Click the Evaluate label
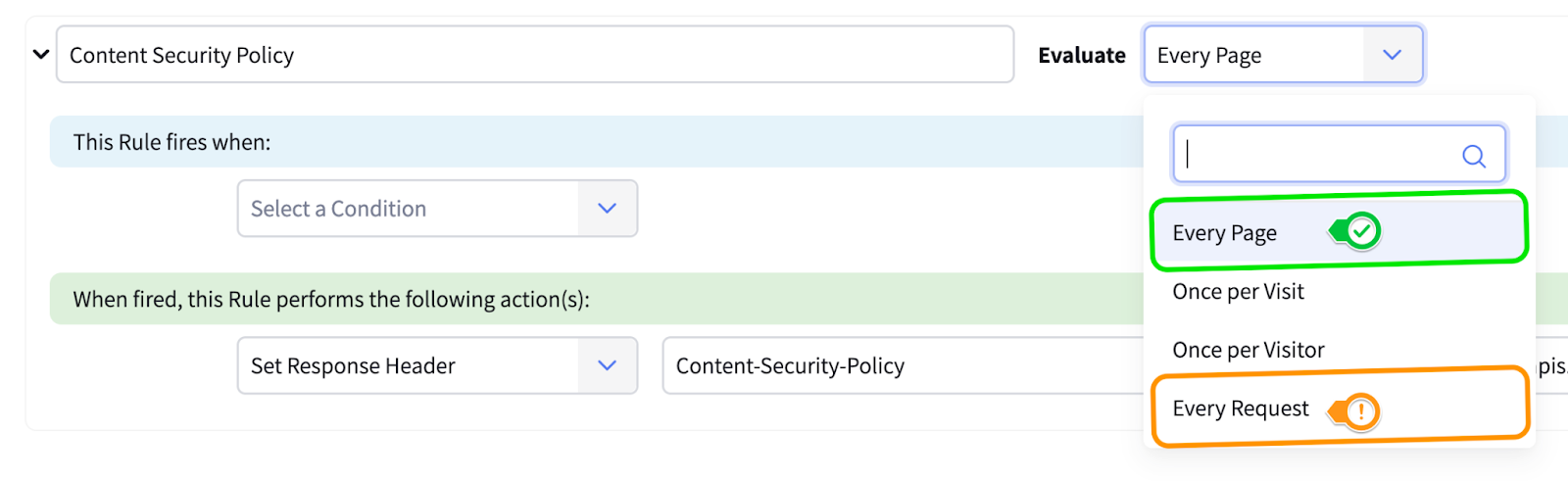 (x=1082, y=56)
